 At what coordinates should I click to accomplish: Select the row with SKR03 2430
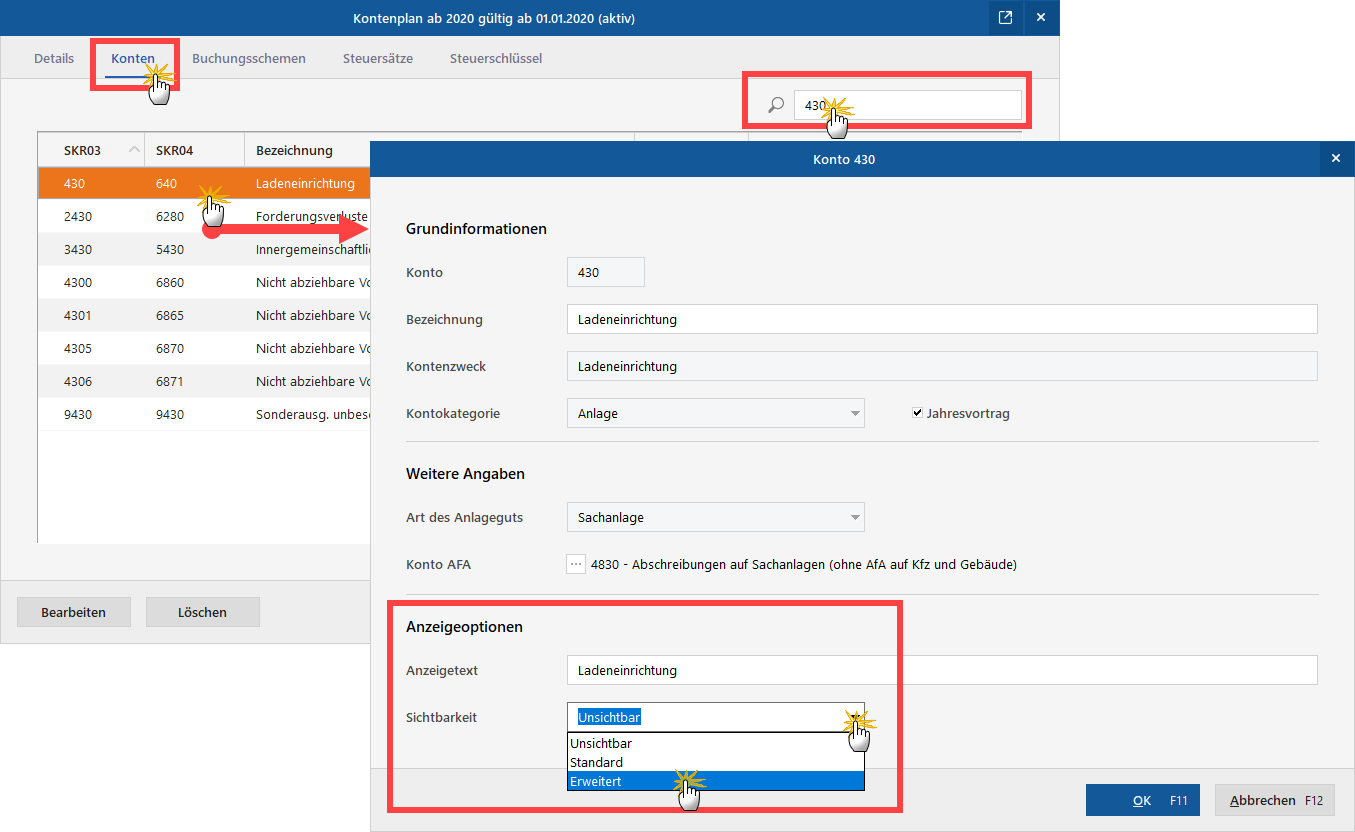pyautogui.click(x=204, y=216)
